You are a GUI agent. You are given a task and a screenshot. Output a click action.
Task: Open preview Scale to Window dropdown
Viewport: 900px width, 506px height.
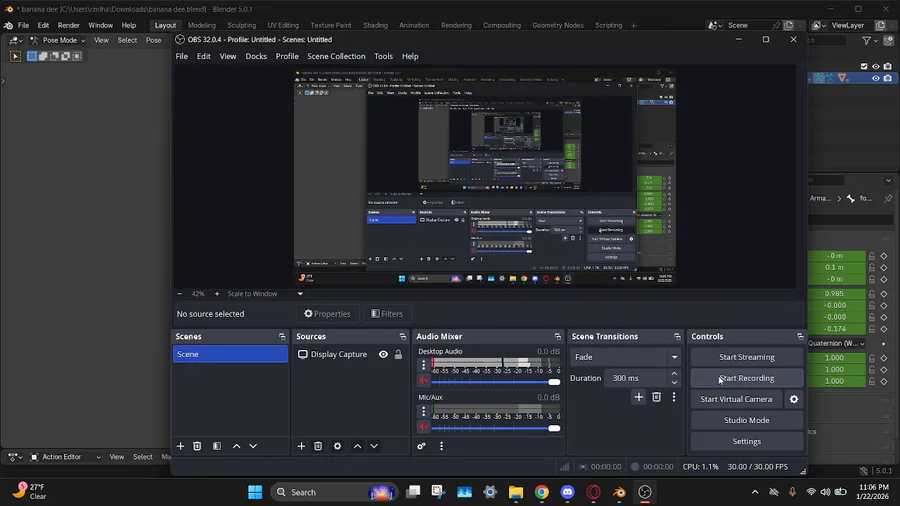(265, 294)
